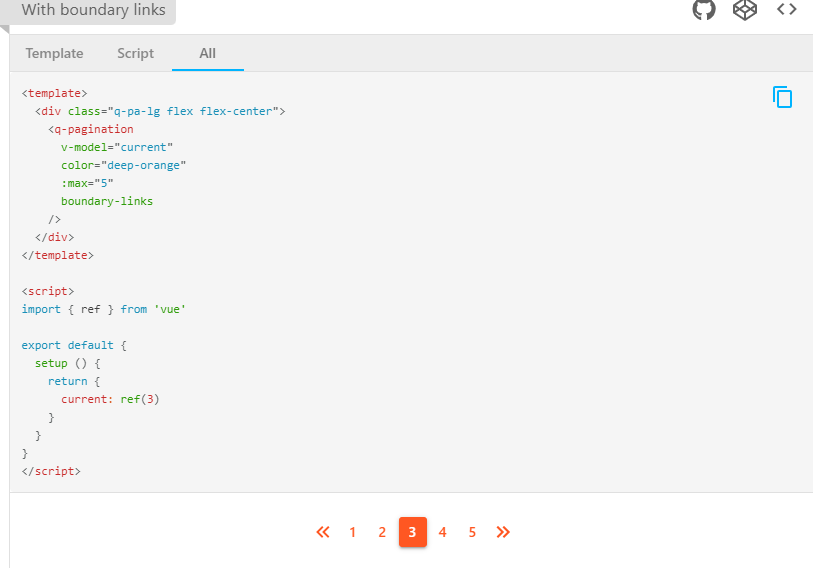Toggle the view source code icon
Screen dimensions: 813x568
[x=786, y=9]
